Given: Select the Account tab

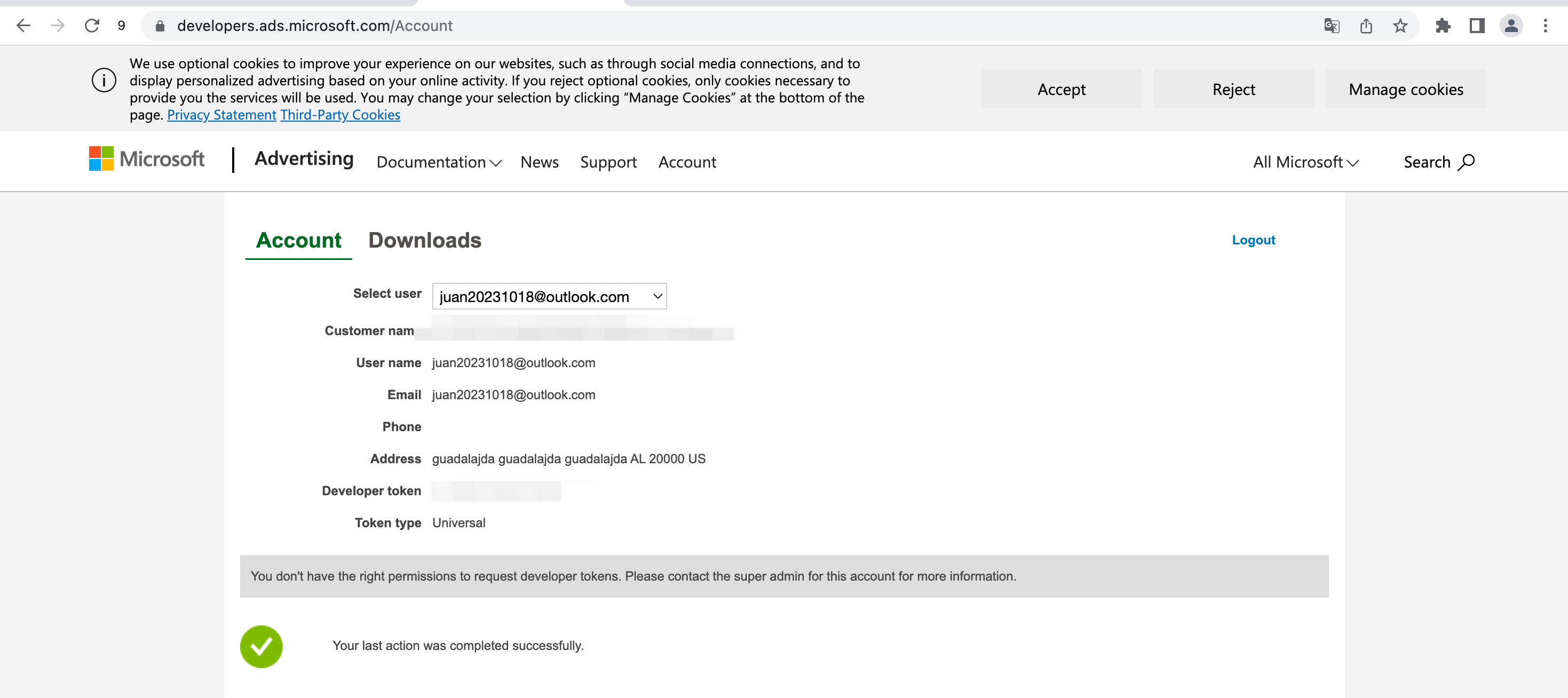Looking at the screenshot, I should (298, 240).
